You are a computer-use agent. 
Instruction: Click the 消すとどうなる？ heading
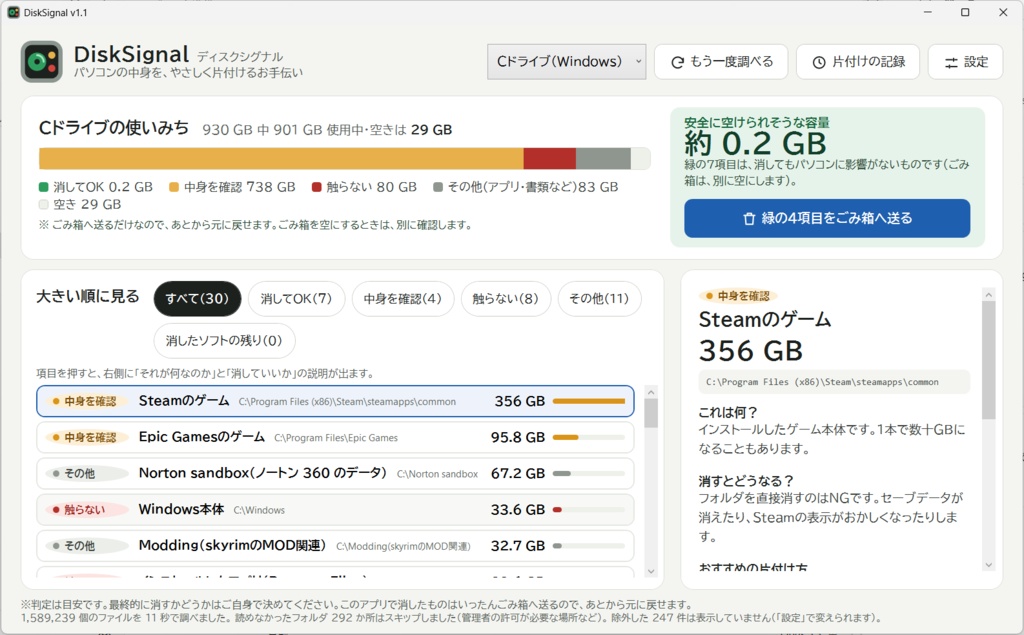coord(746,481)
